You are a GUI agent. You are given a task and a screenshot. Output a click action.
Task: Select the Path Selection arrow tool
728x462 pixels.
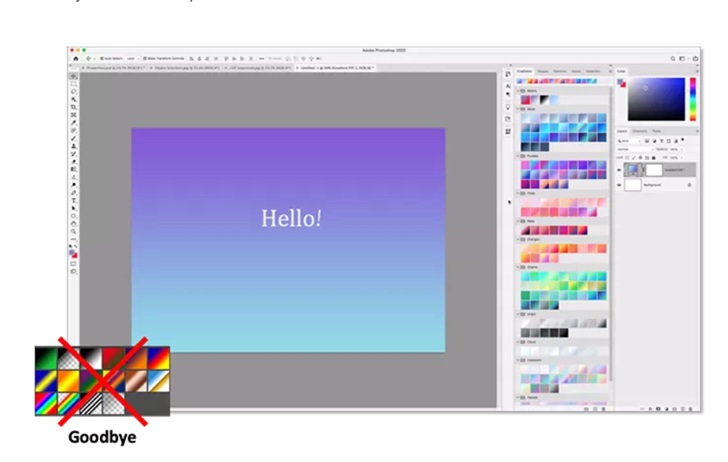pos(73,208)
